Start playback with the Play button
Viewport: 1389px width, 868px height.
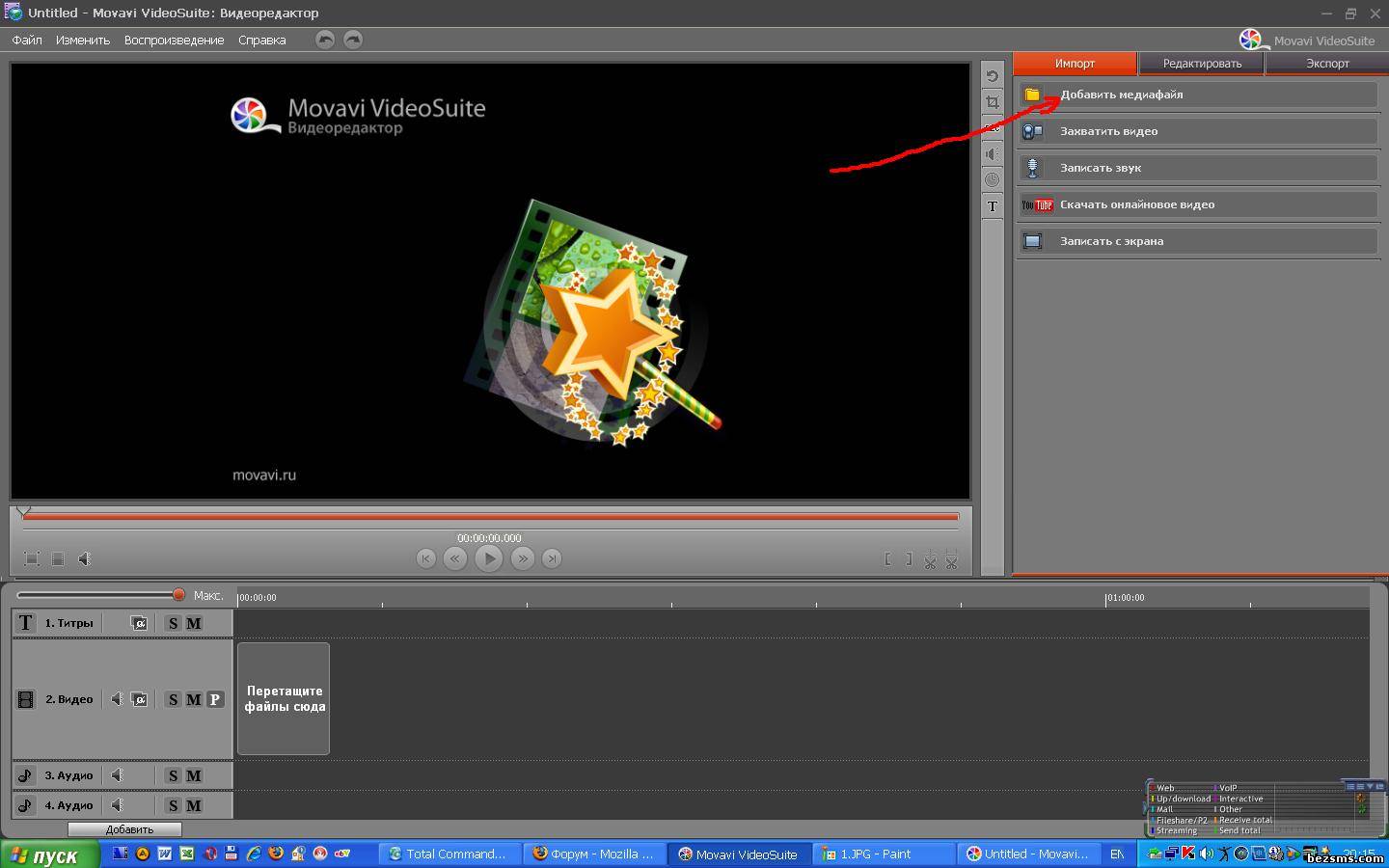click(489, 558)
